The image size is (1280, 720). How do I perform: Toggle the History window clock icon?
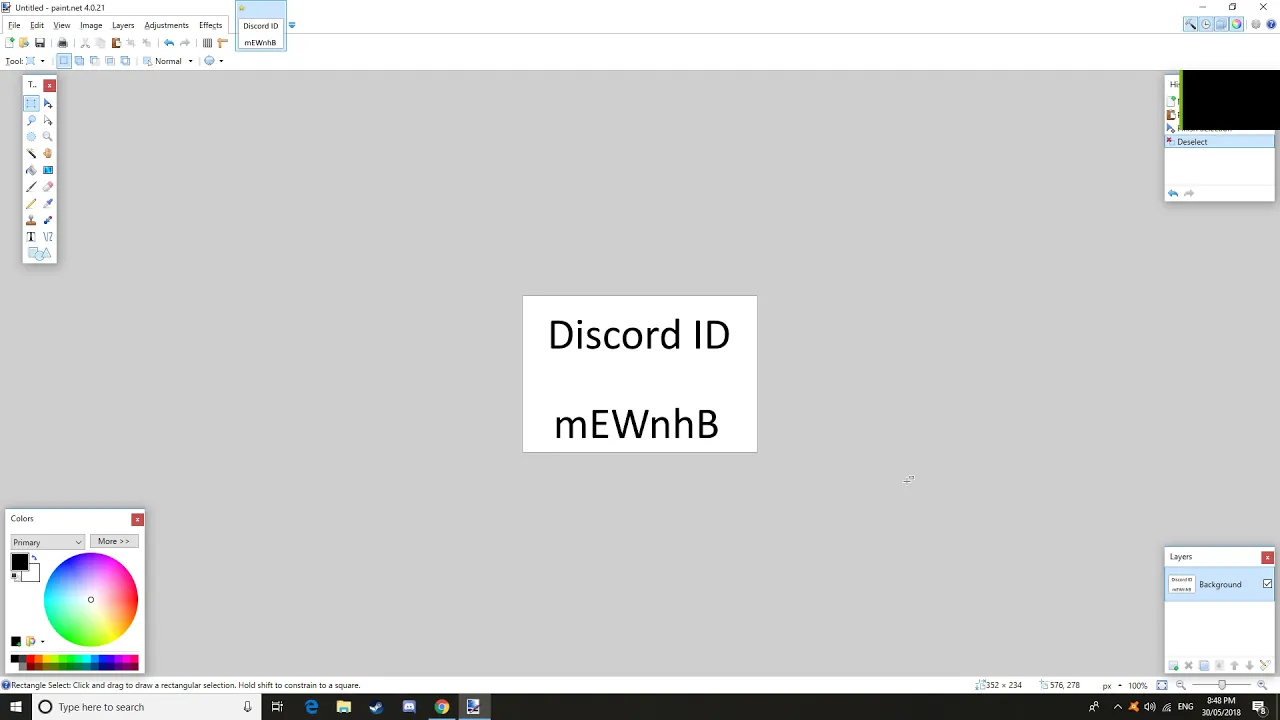pos(1206,24)
